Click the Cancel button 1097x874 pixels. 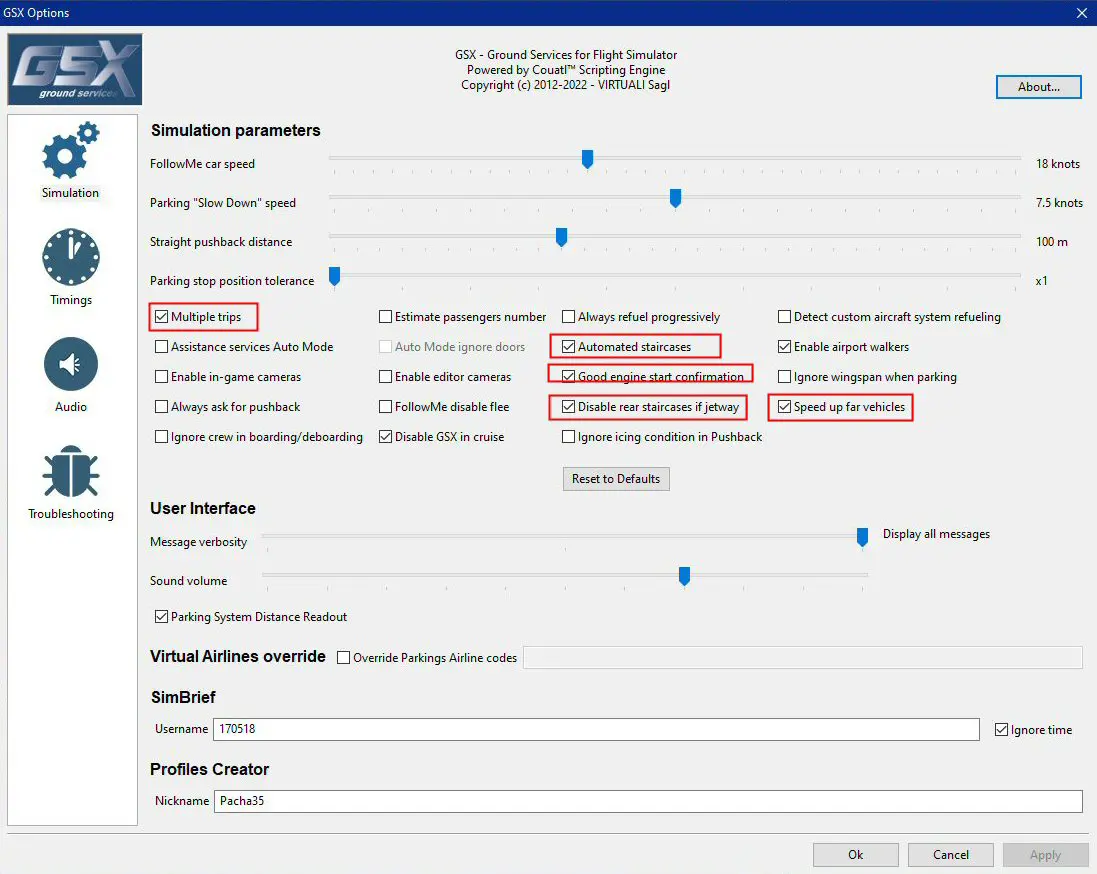951,855
